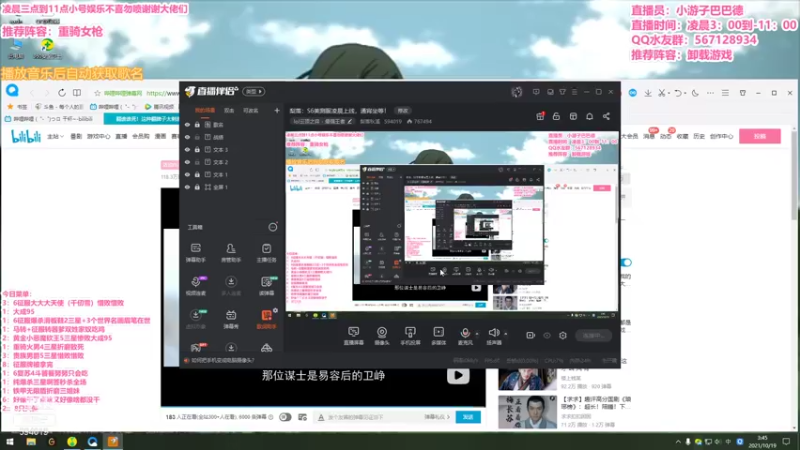Image resolution: width=800 pixels, height=450 pixels.
Task: Add 多媒体 multimedia source
Action: point(438,336)
